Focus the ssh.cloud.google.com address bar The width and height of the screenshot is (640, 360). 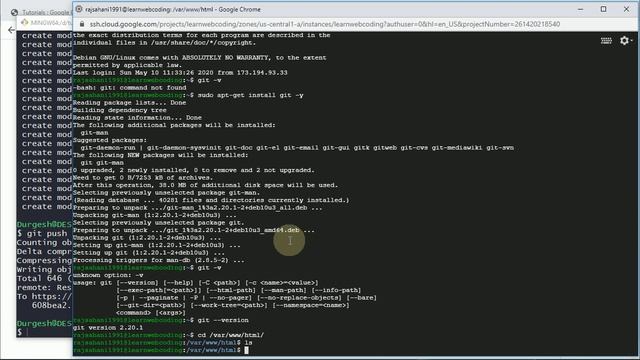pos(324,24)
